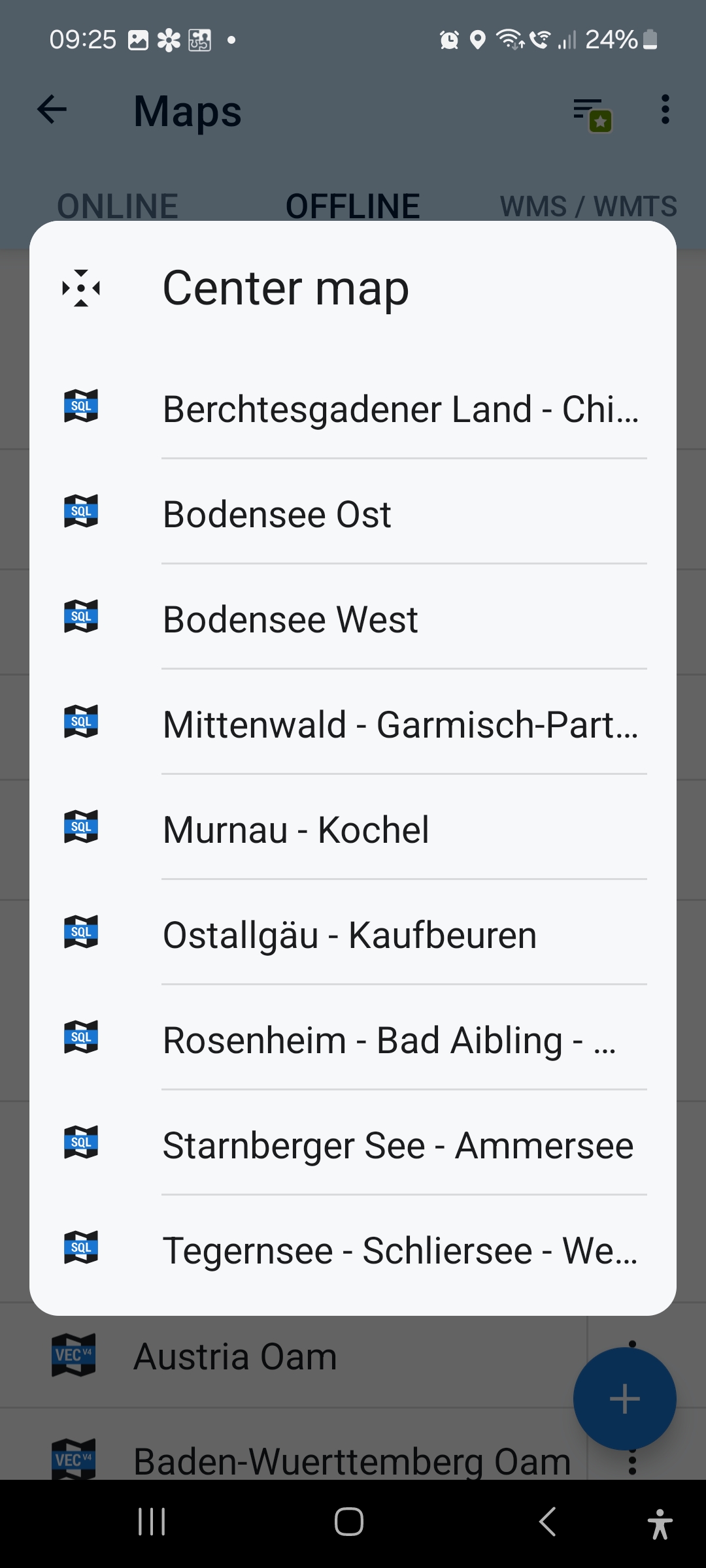Image resolution: width=706 pixels, height=1568 pixels.
Task: Tap the VEC icon beside Austria Oam
Action: (x=73, y=1355)
